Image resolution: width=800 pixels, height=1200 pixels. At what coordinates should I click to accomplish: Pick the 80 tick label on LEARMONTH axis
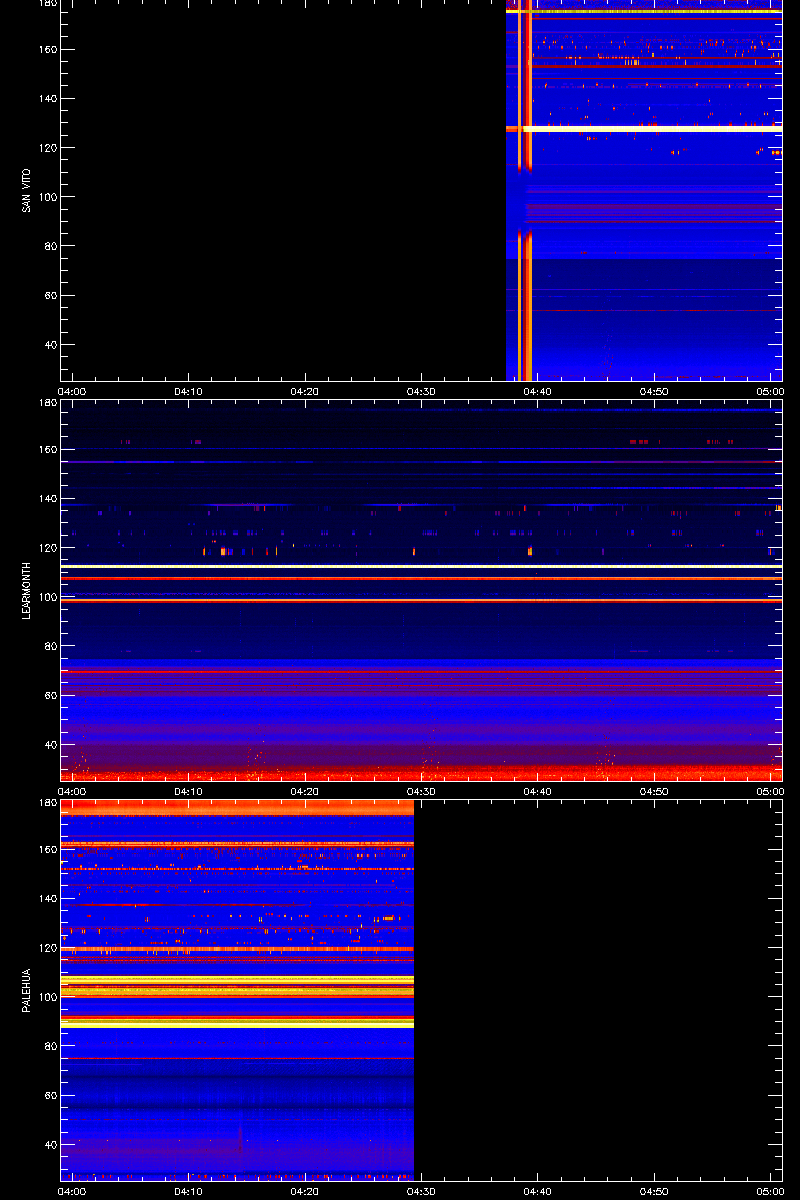(x=50, y=646)
